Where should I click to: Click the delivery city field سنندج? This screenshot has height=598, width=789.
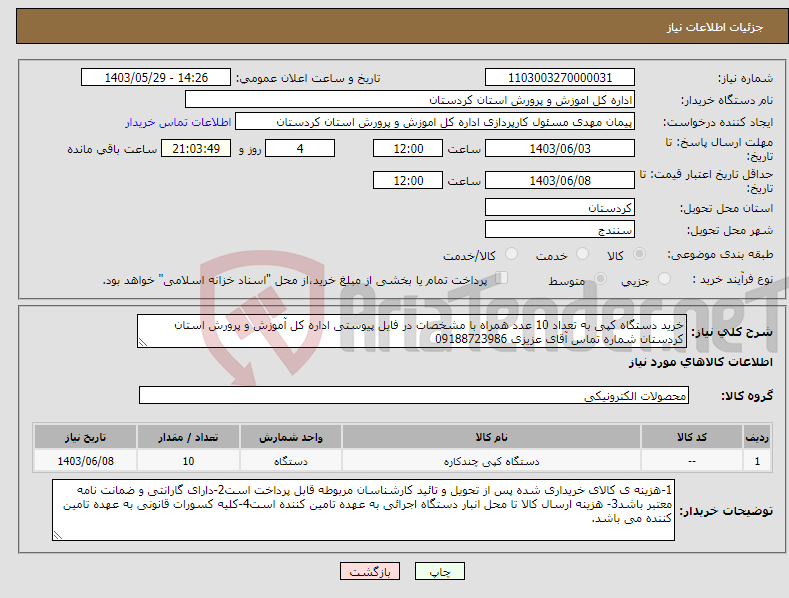[560, 230]
